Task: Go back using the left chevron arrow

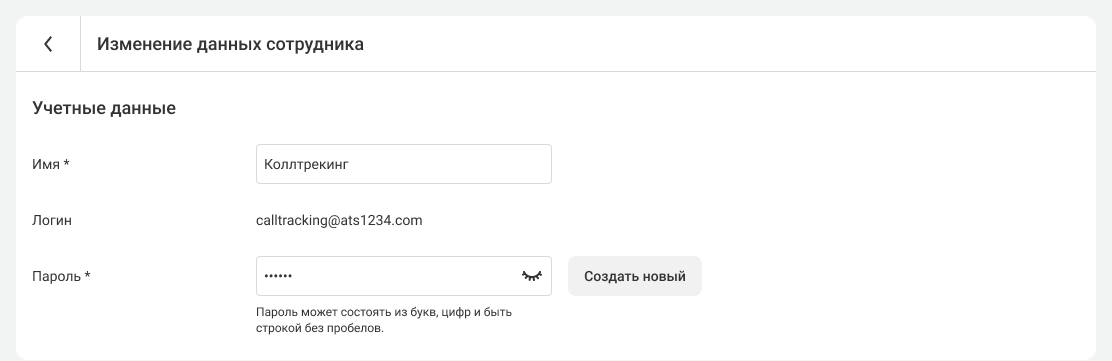Action: coord(48,44)
